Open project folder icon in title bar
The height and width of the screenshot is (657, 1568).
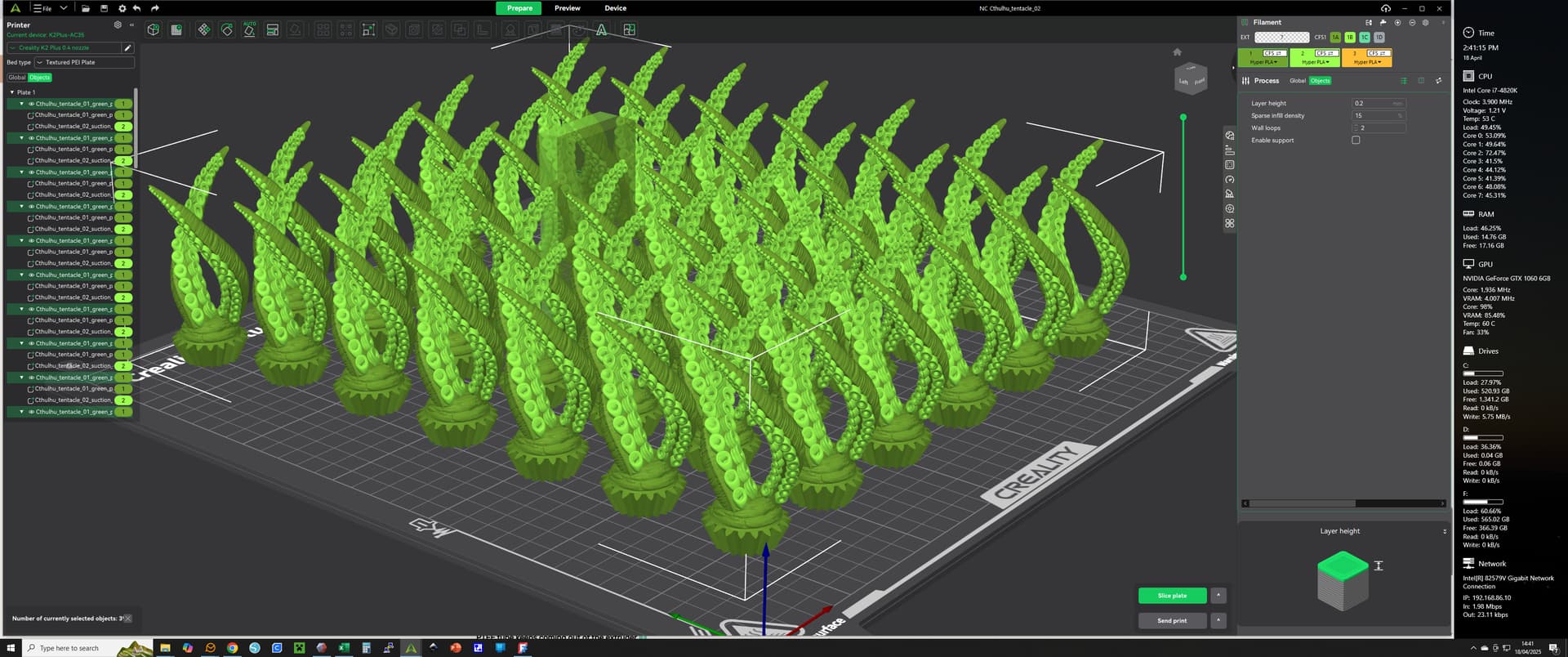[86, 8]
